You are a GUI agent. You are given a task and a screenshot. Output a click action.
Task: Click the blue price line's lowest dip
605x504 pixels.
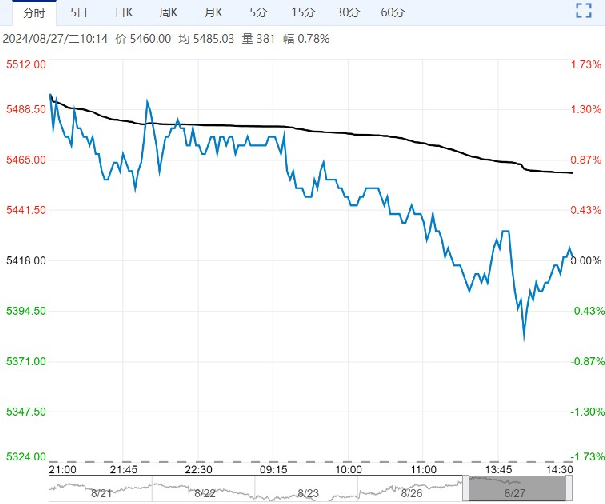tap(523, 338)
